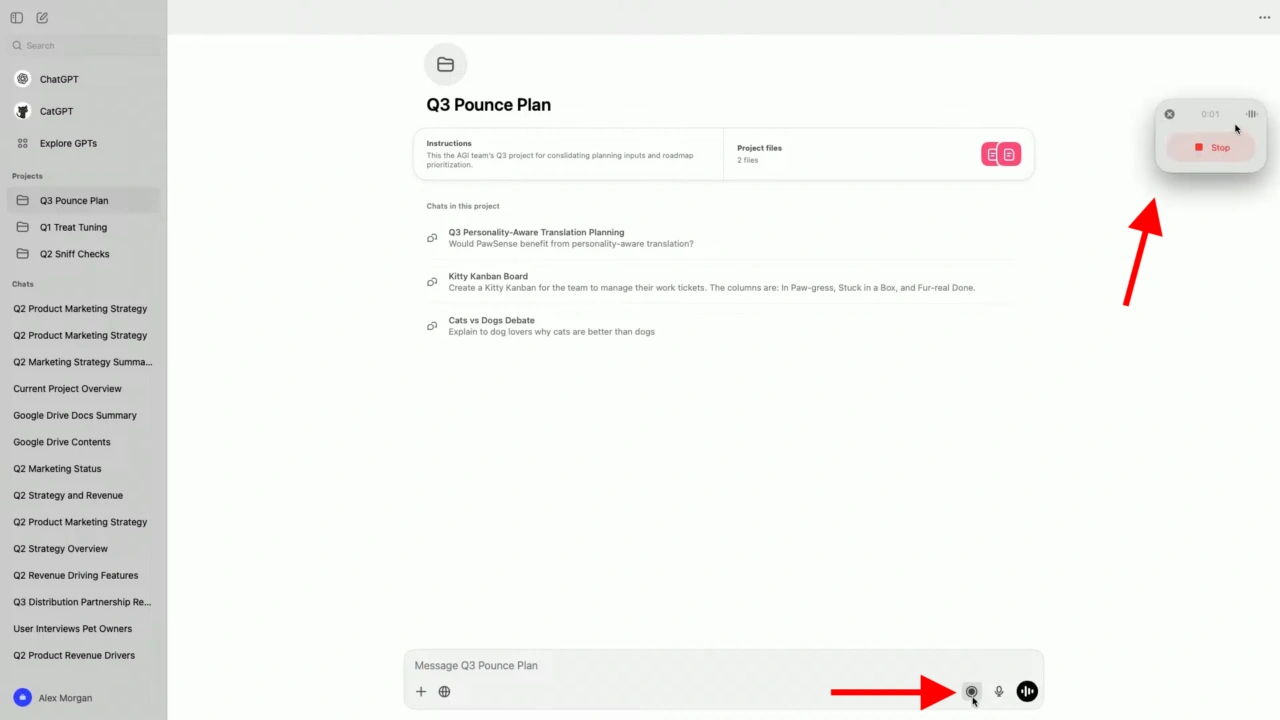Open the Google Drive Contents chat
The height and width of the screenshot is (720, 1280).
tap(62, 442)
